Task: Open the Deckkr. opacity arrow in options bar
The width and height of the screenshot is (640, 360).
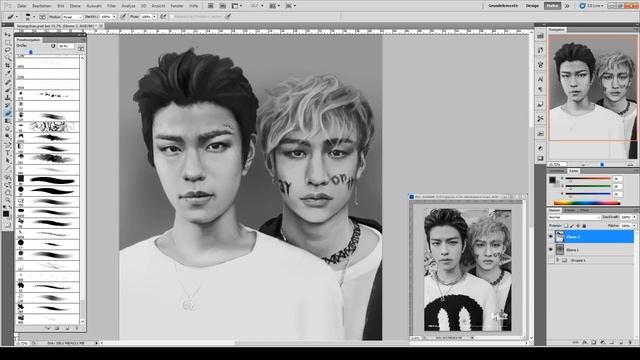Action: tap(114, 17)
